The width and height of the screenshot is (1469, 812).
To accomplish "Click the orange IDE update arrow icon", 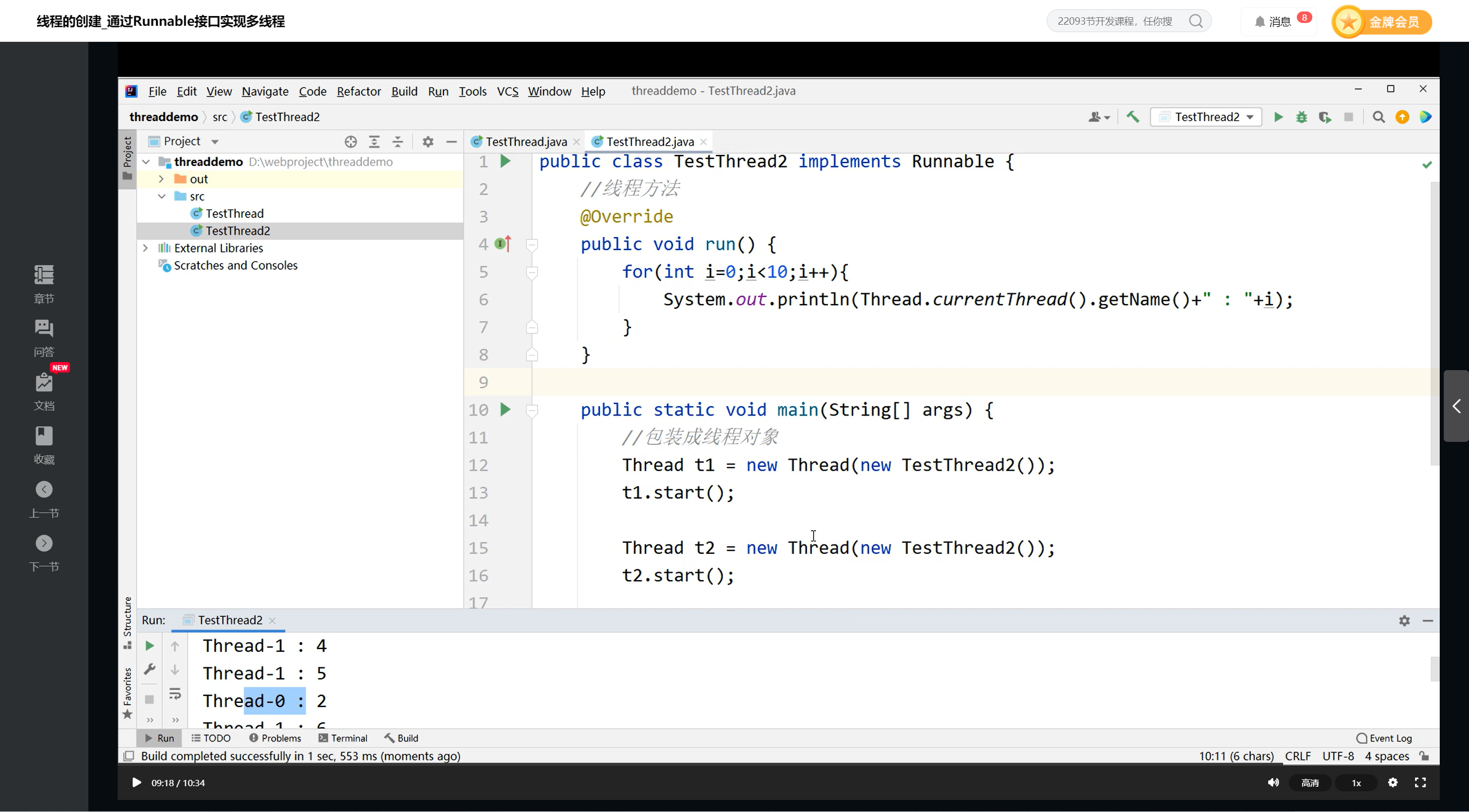I will 1402,117.
